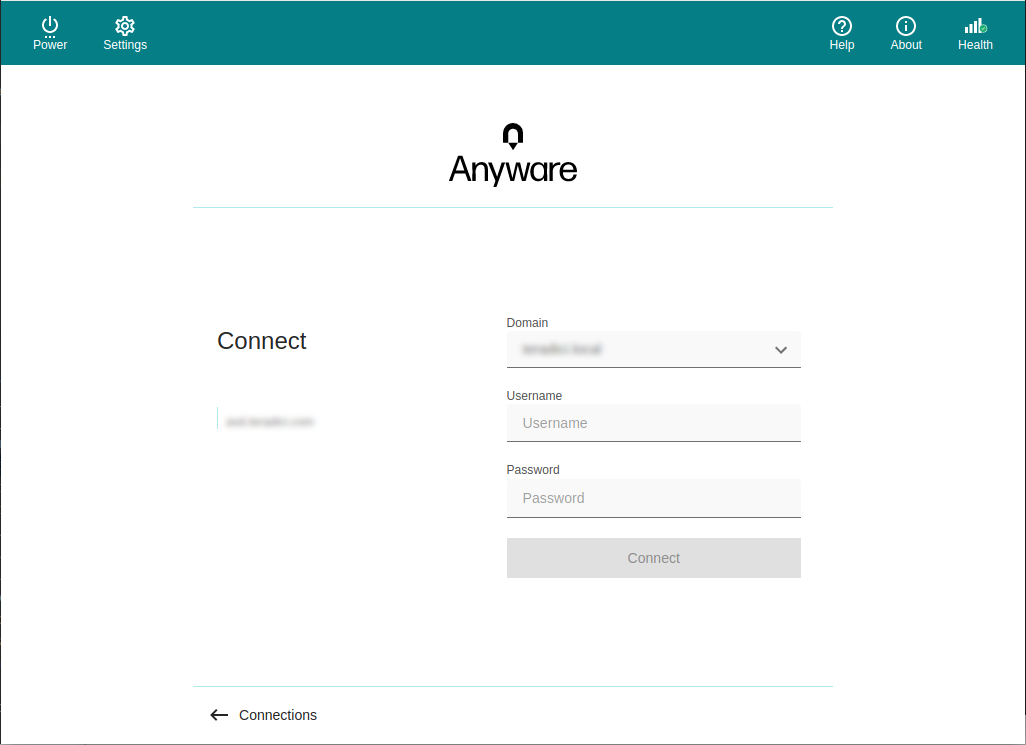Open Settings via the gear icon
The width and height of the screenshot is (1026, 745).
pos(125,26)
